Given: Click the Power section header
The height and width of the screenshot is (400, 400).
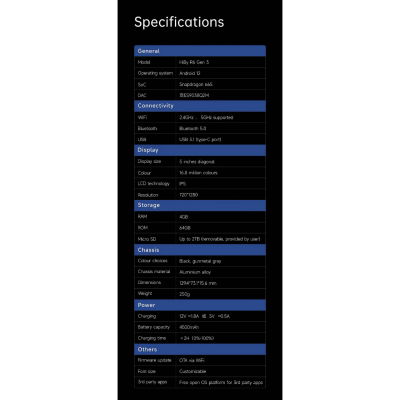Looking at the screenshot, I should click(x=200, y=305).
